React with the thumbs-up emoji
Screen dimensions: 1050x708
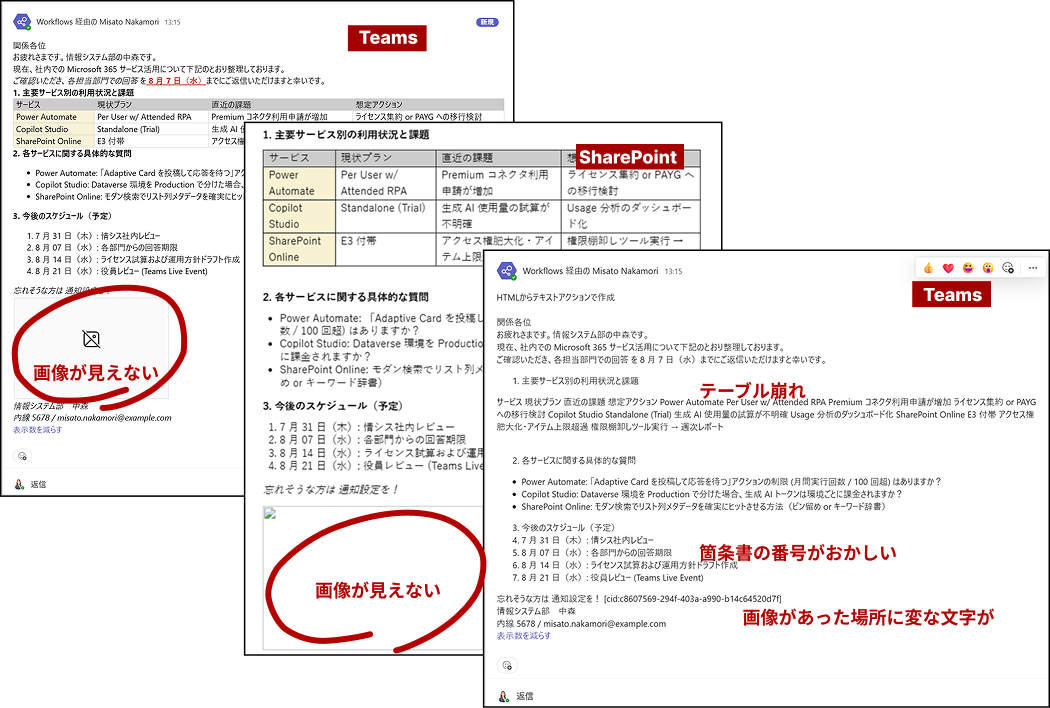pos(928,268)
